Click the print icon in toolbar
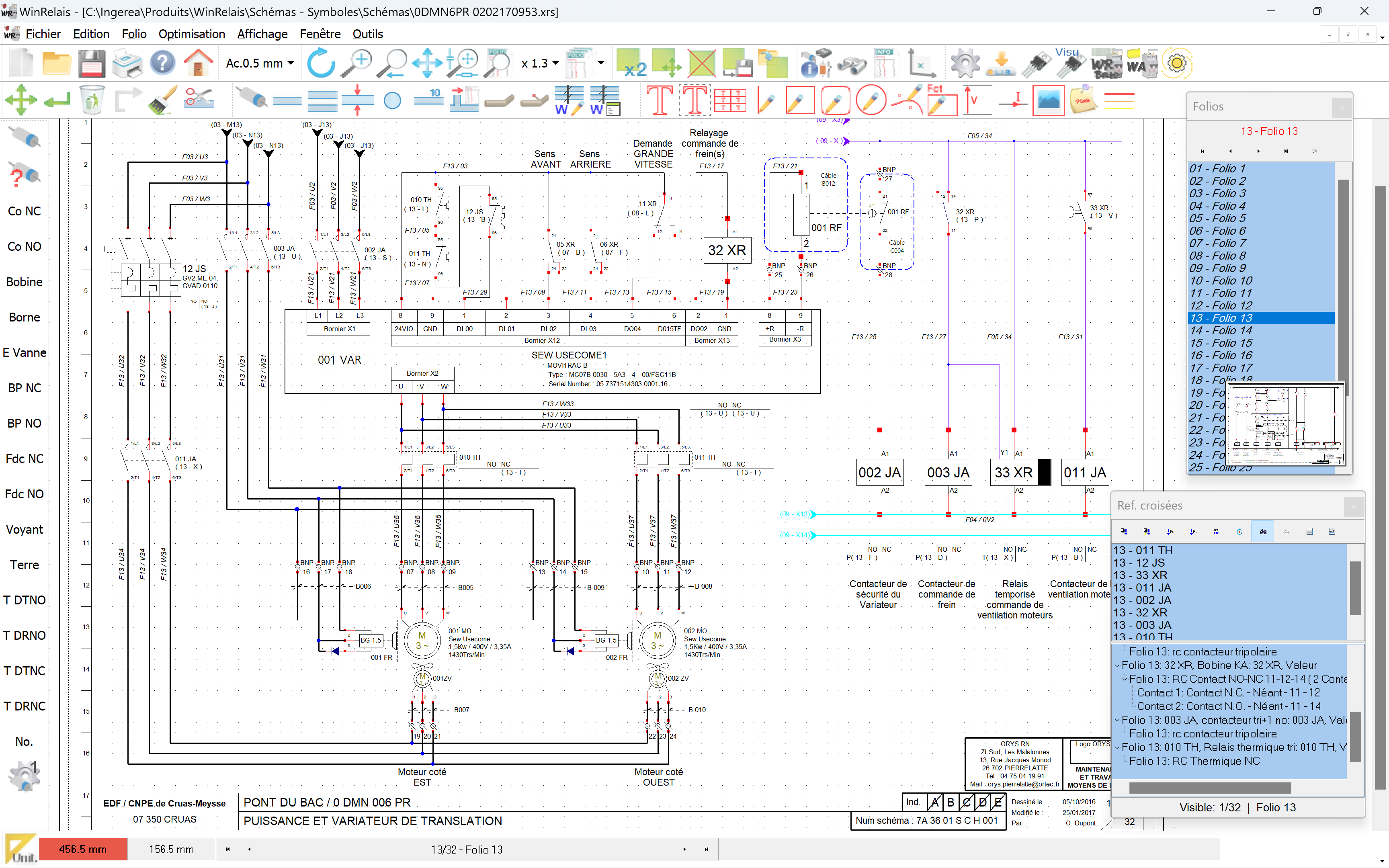Viewport: 1389px width, 868px height. pyautogui.click(x=127, y=63)
